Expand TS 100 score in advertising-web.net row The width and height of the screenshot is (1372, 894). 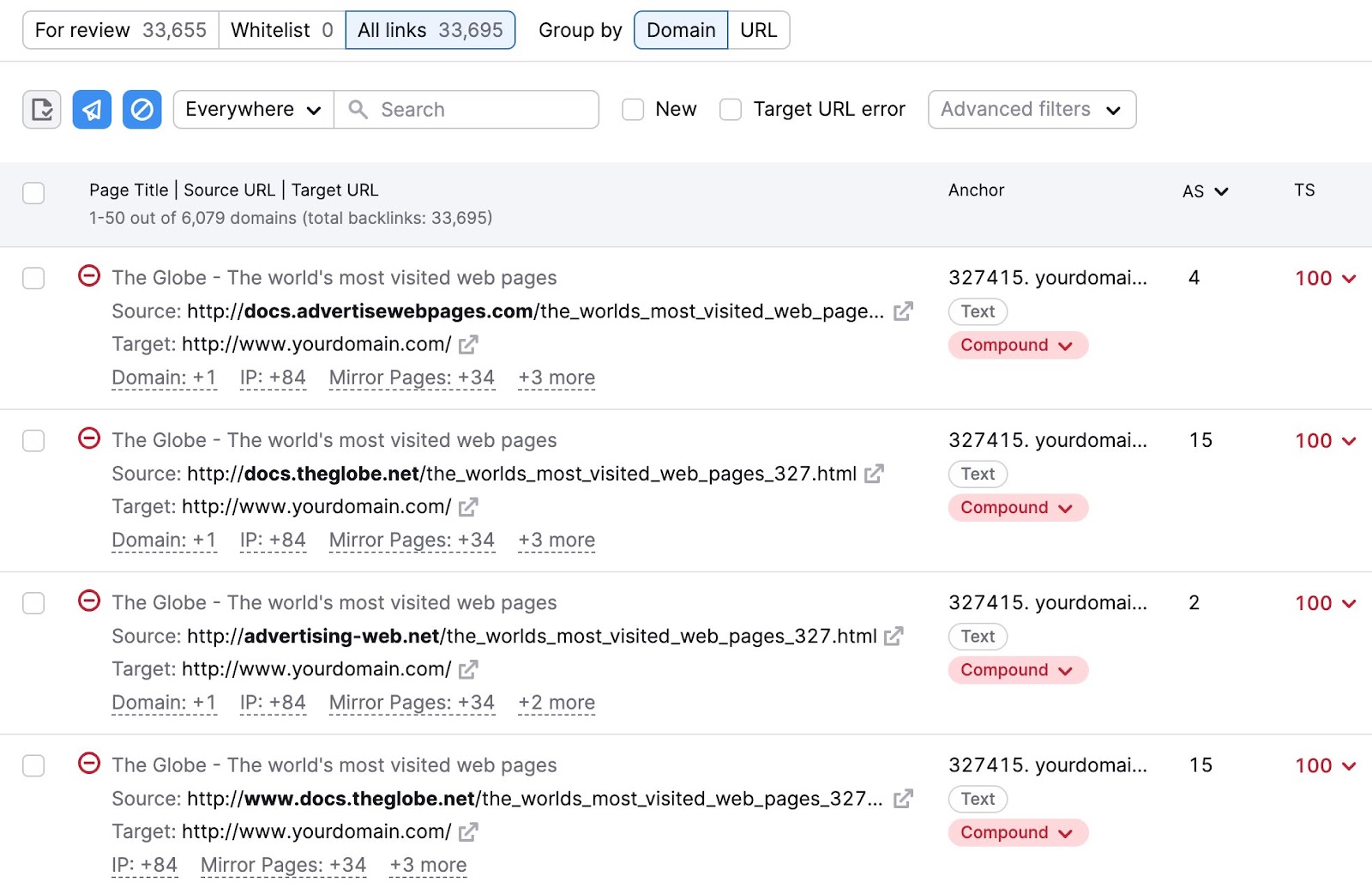(1326, 603)
